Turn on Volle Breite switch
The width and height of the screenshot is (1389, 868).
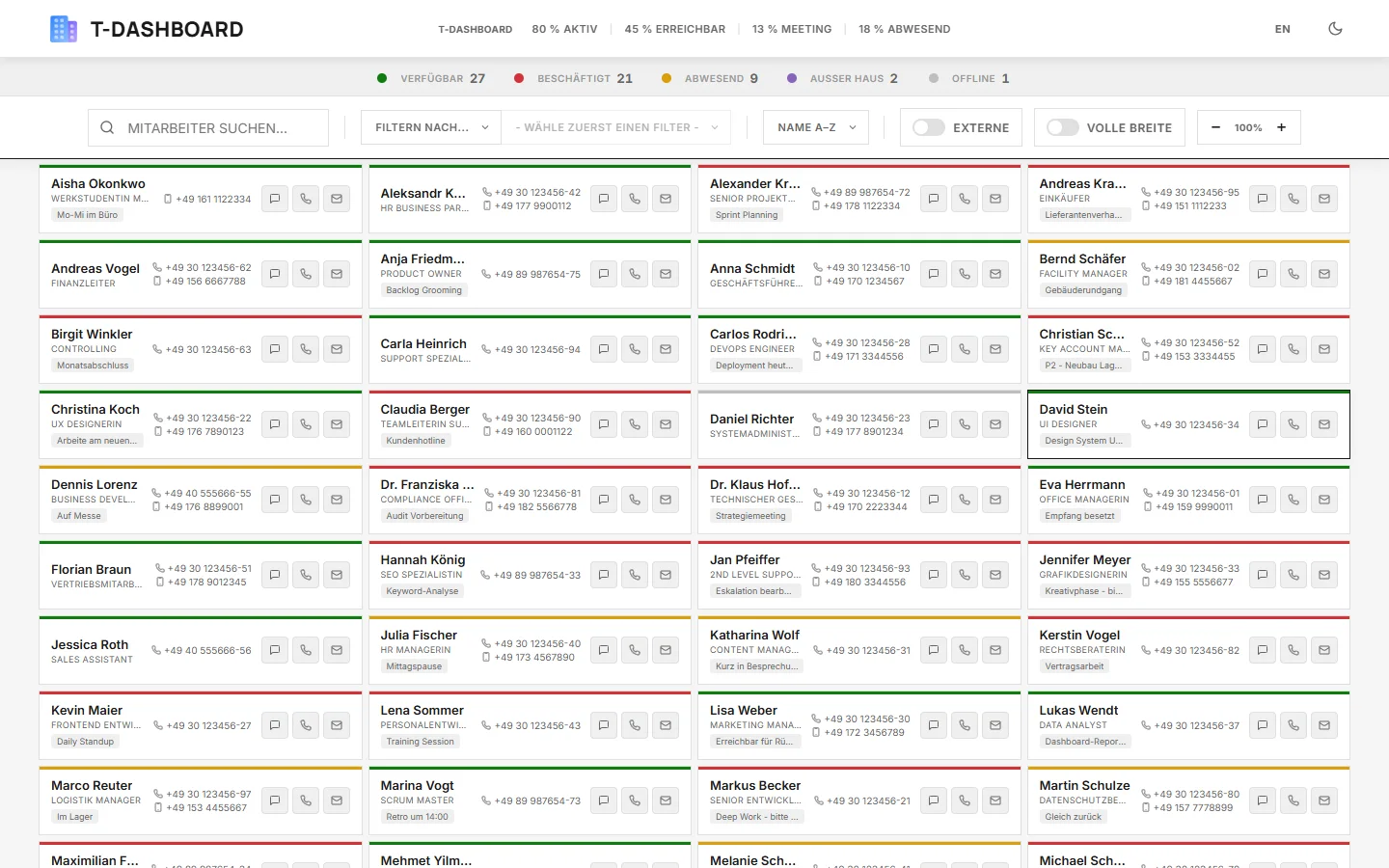pyautogui.click(x=1062, y=127)
